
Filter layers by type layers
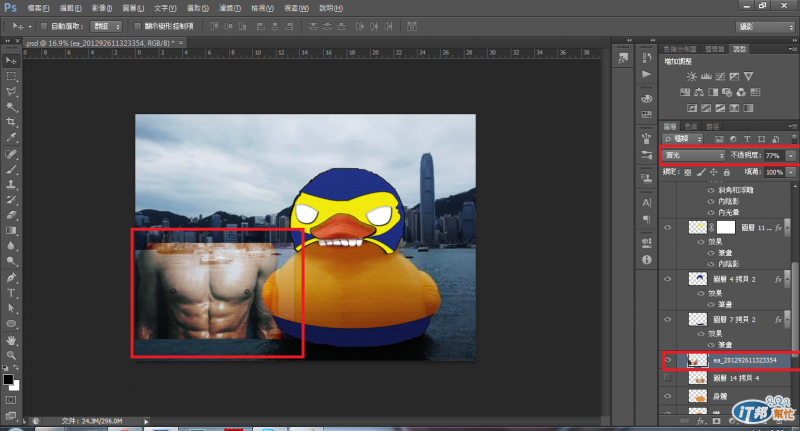(x=747, y=139)
